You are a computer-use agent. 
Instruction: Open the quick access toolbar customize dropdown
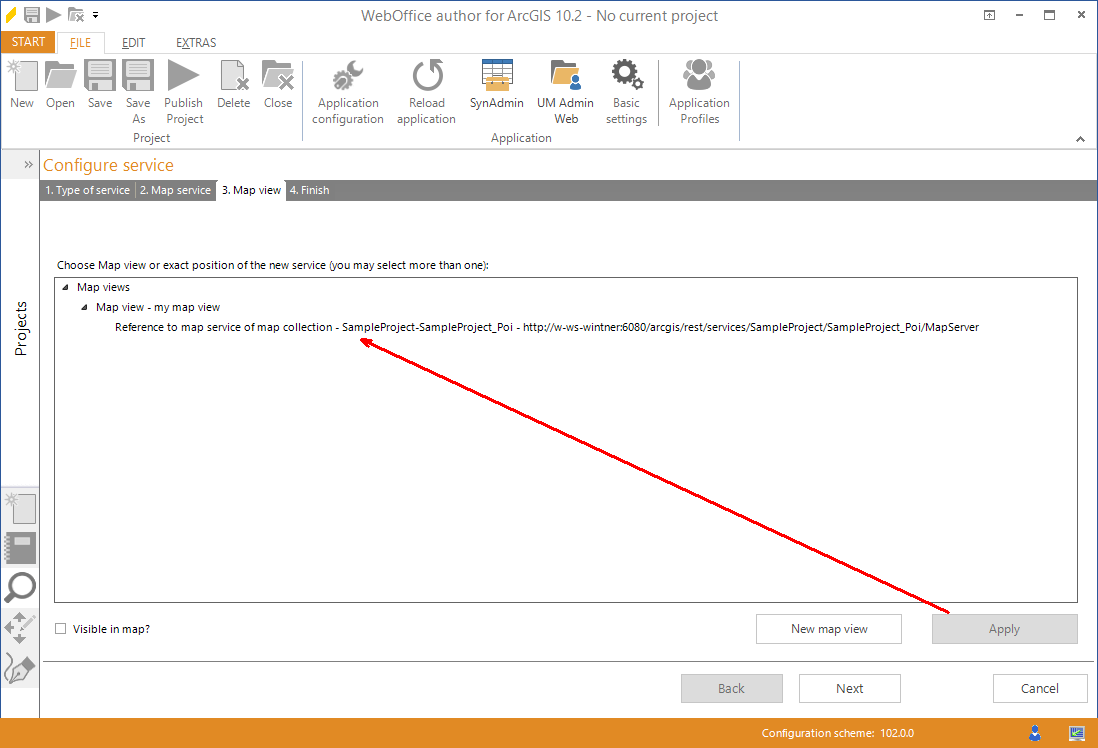point(95,16)
